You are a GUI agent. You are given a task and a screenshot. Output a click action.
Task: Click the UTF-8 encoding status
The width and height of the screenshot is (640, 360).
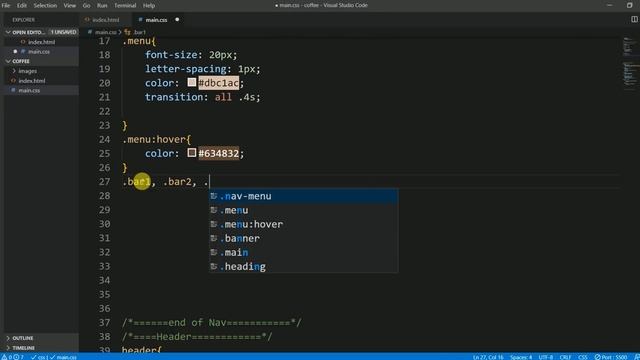(x=546, y=357)
